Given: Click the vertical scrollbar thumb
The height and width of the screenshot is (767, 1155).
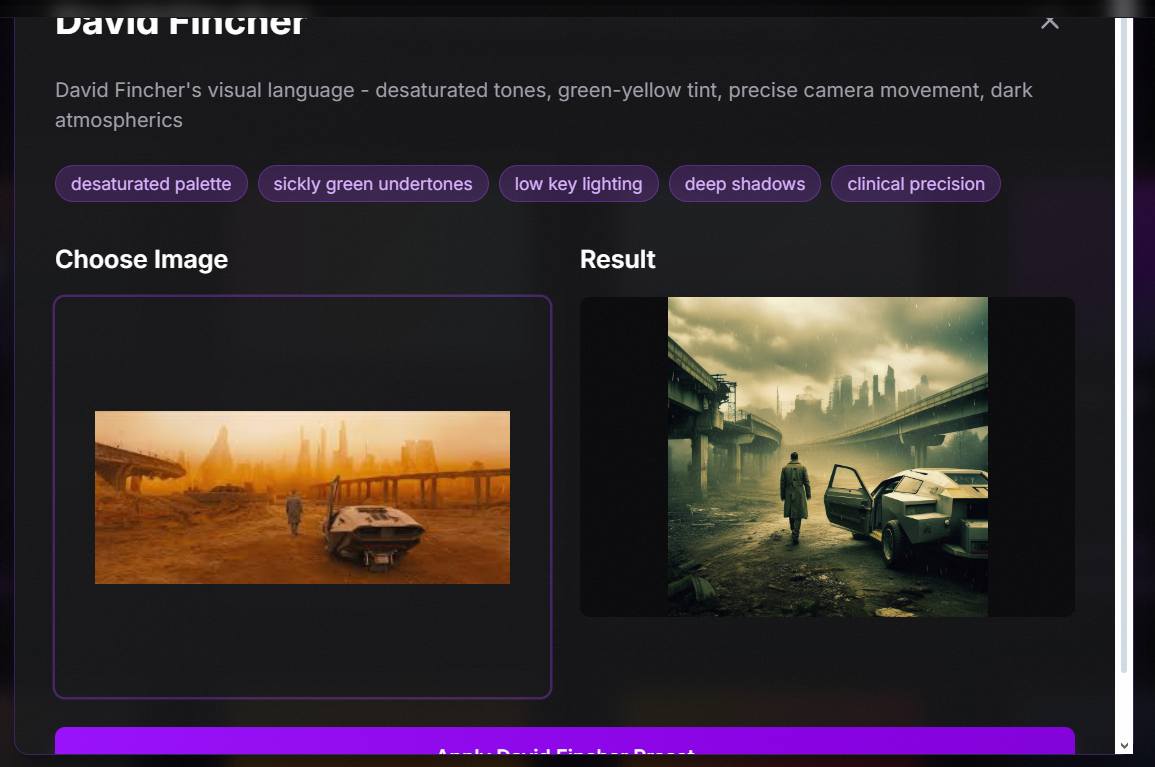Looking at the screenshot, I should click(x=1124, y=345).
